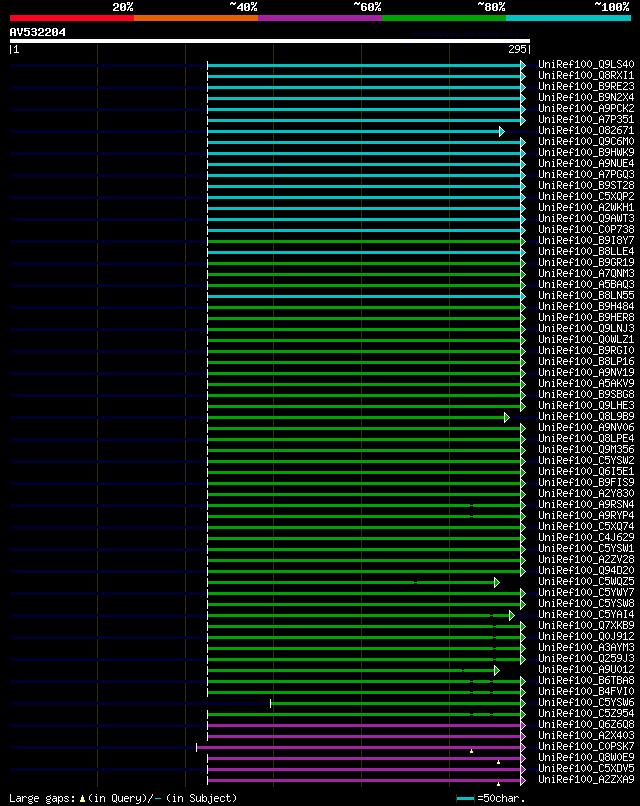Select the UniRef100_C5XQP2 hit label
640x806 pixels.
tap(586, 197)
